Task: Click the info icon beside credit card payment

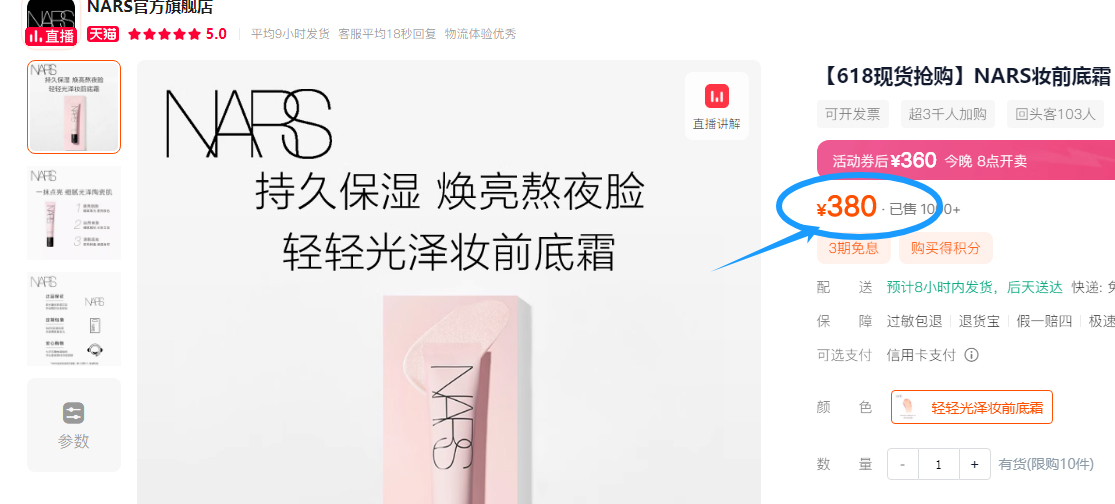Action: [x=971, y=355]
